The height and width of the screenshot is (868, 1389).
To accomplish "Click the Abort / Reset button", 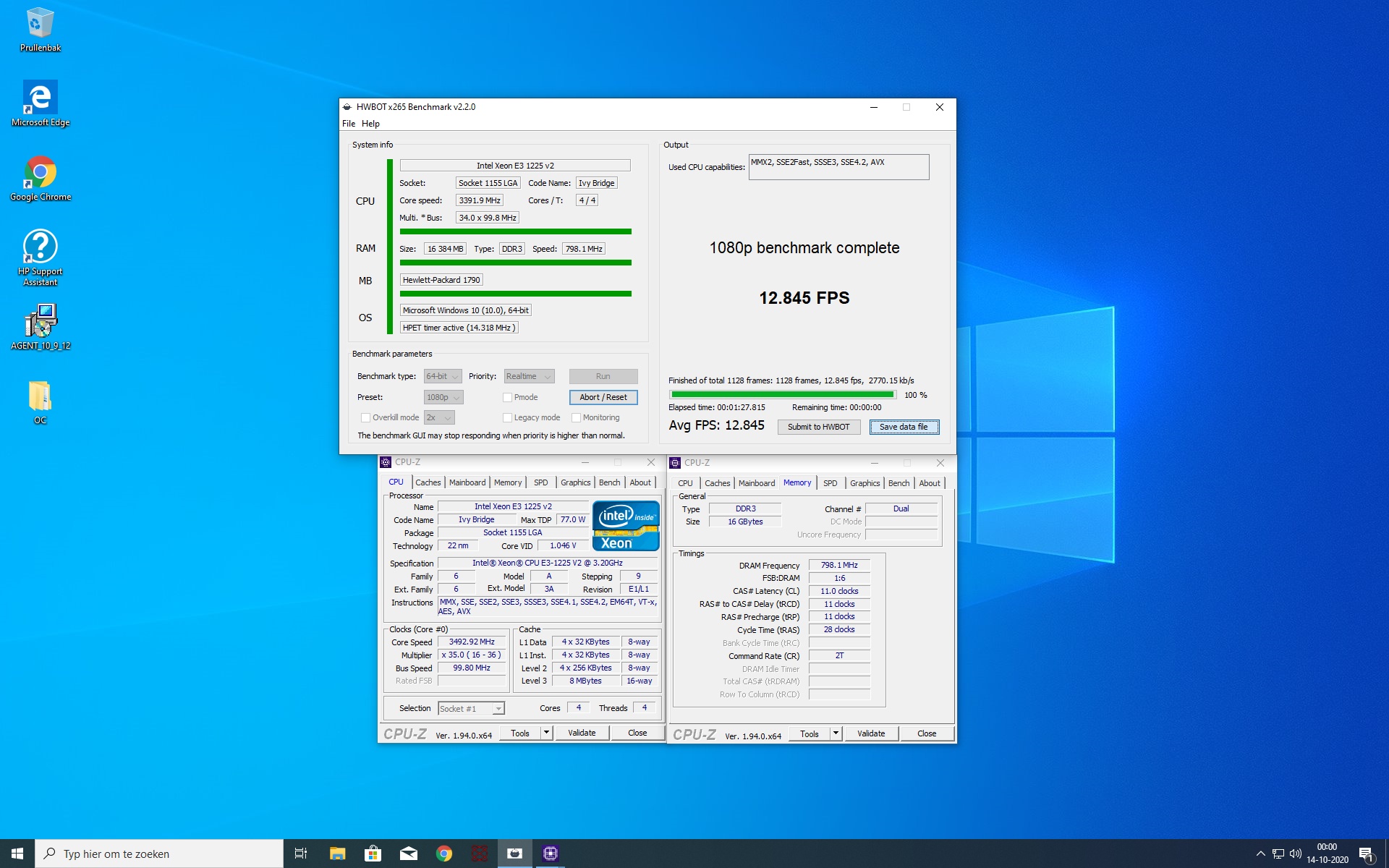I will 603,397.
